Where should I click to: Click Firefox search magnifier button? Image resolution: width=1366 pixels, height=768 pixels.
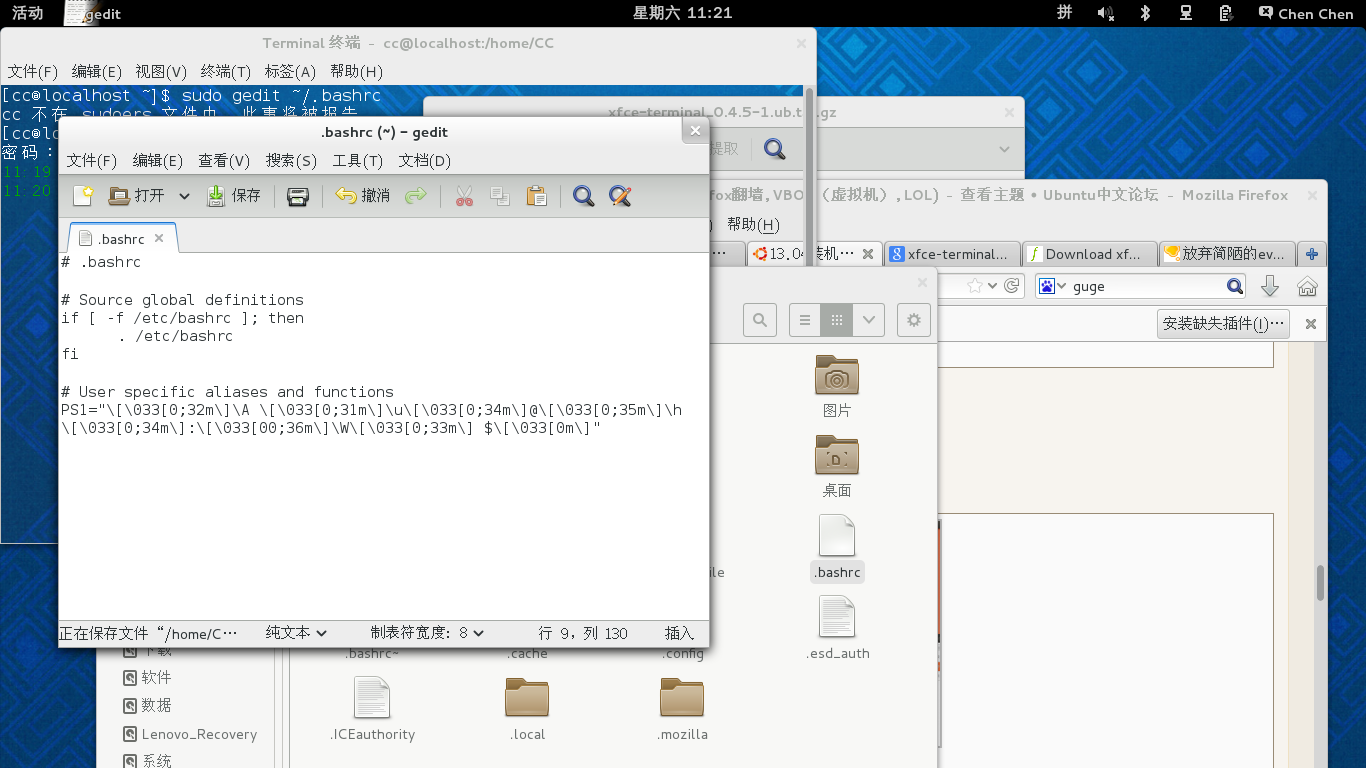pos(1235,286)
